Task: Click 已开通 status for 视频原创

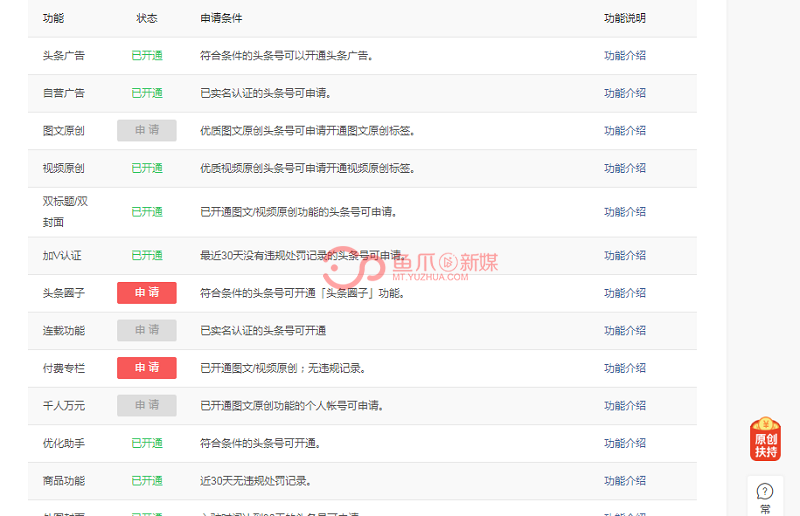Action: coord(147,168)
